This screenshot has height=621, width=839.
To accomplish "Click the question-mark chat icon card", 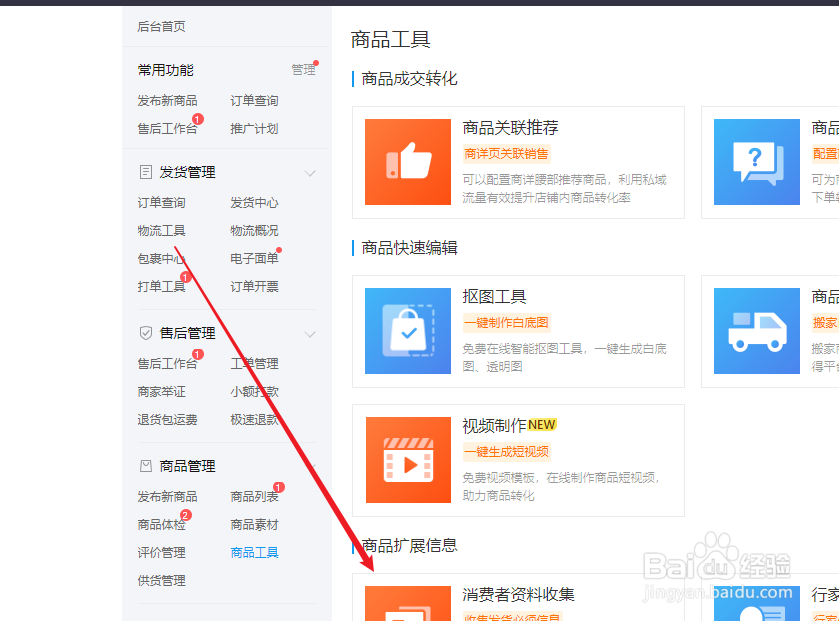I will point(757,162).
